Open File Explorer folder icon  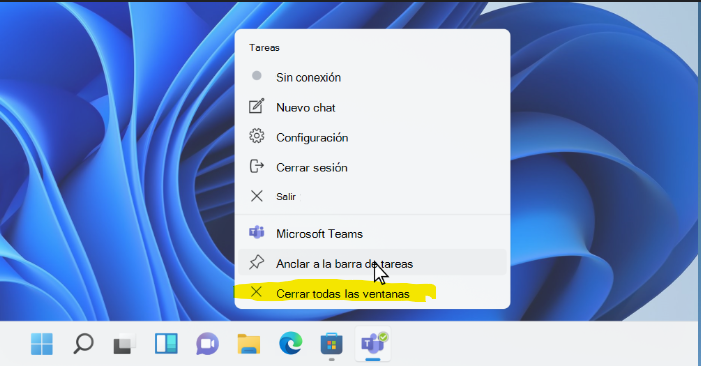point(249,344)
